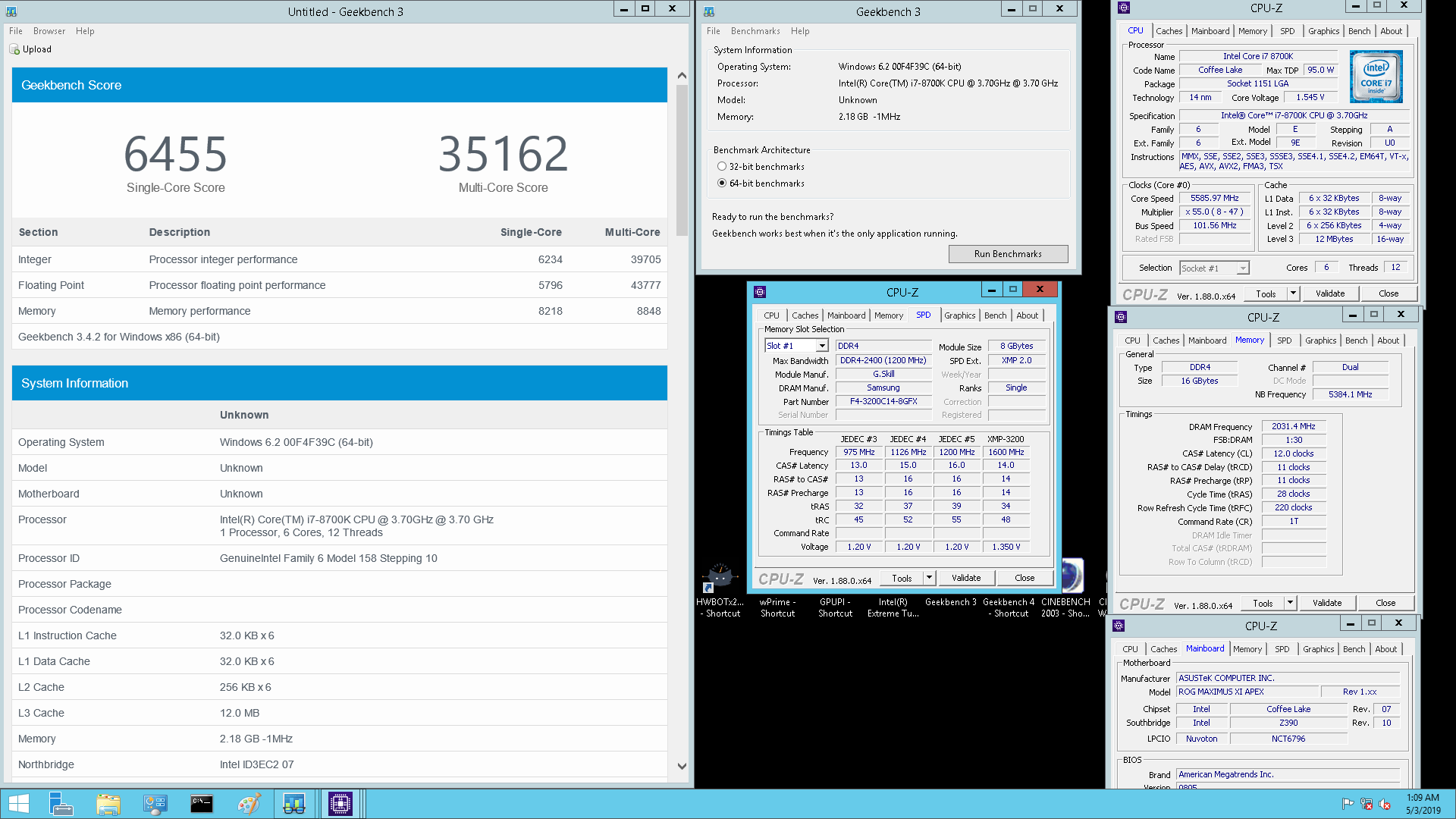Open the Socket #1 selection dropdown

[1242, 268]
